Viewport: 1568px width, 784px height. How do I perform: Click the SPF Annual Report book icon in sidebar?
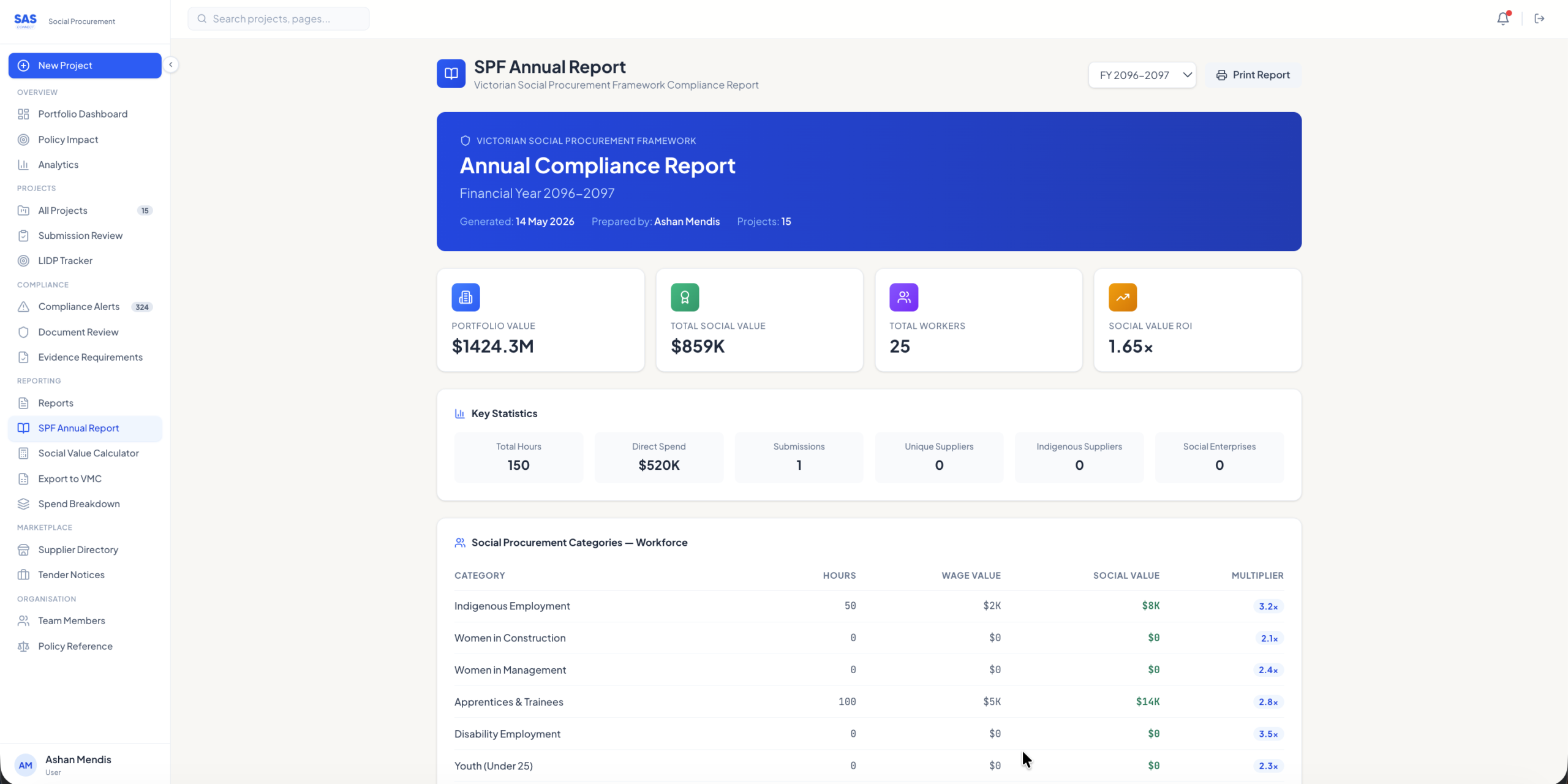(23, 428)
